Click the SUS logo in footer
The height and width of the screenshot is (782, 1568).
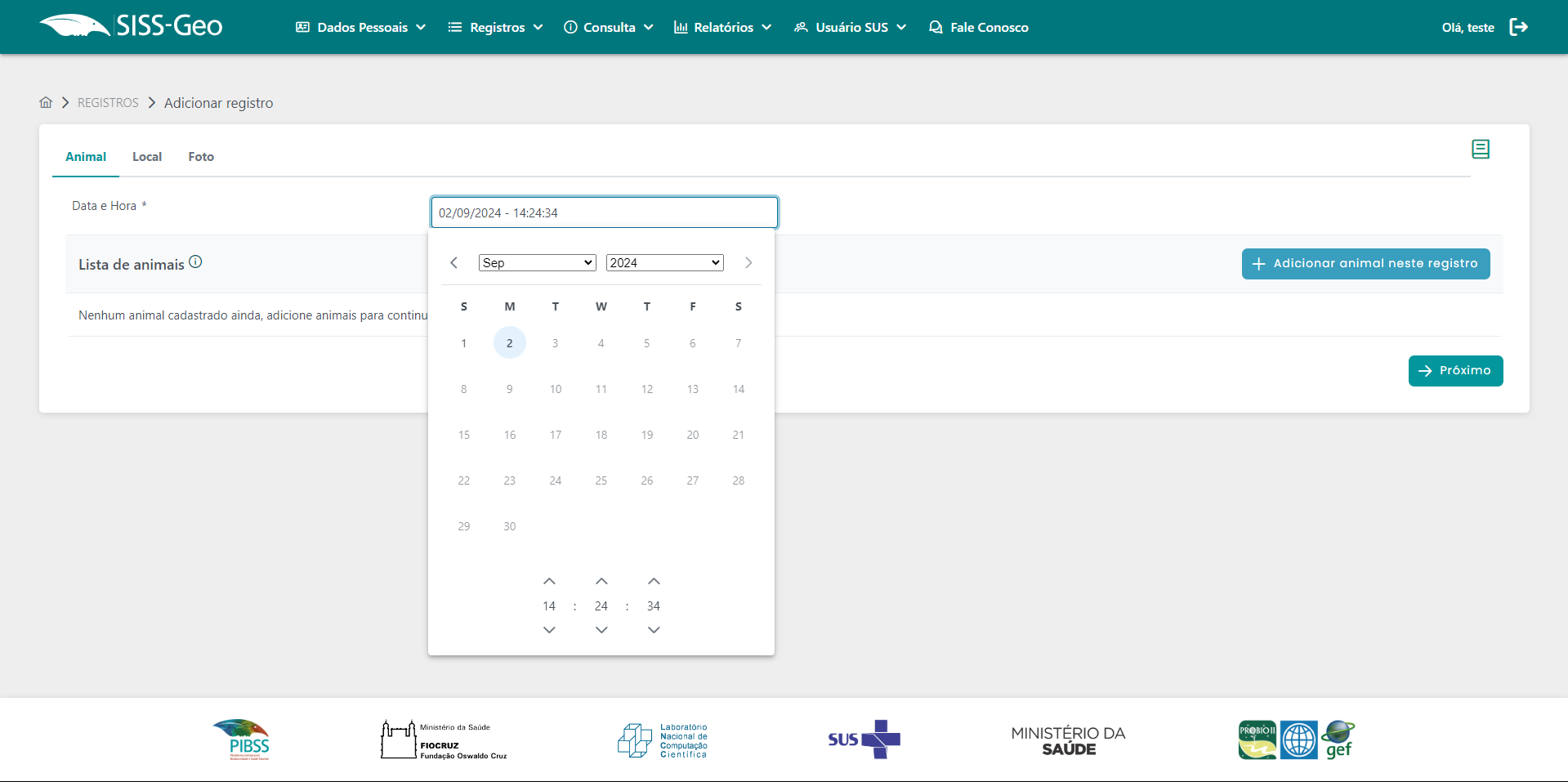[x=864, y=740]
